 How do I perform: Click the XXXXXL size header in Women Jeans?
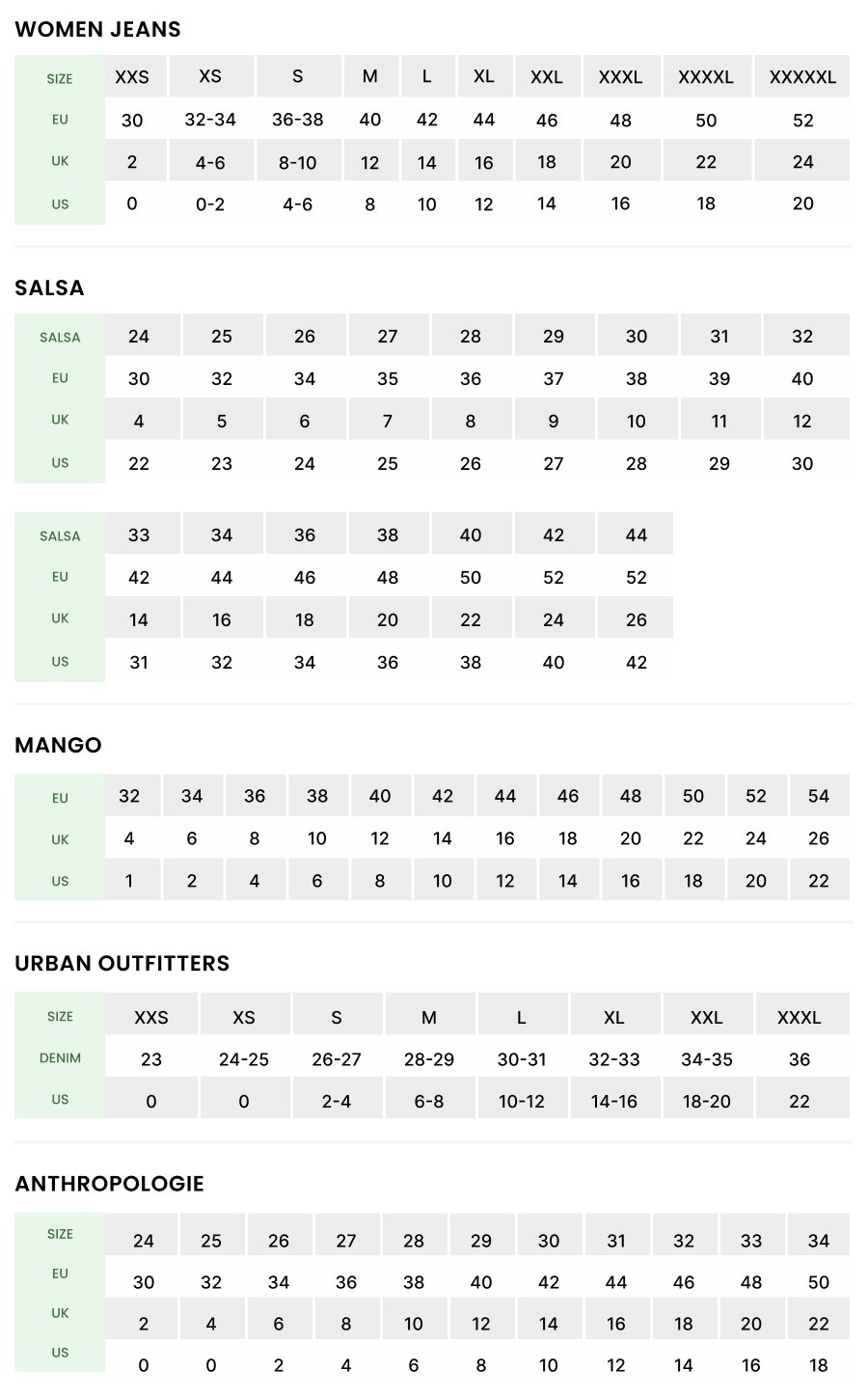(x=802, y=77)
